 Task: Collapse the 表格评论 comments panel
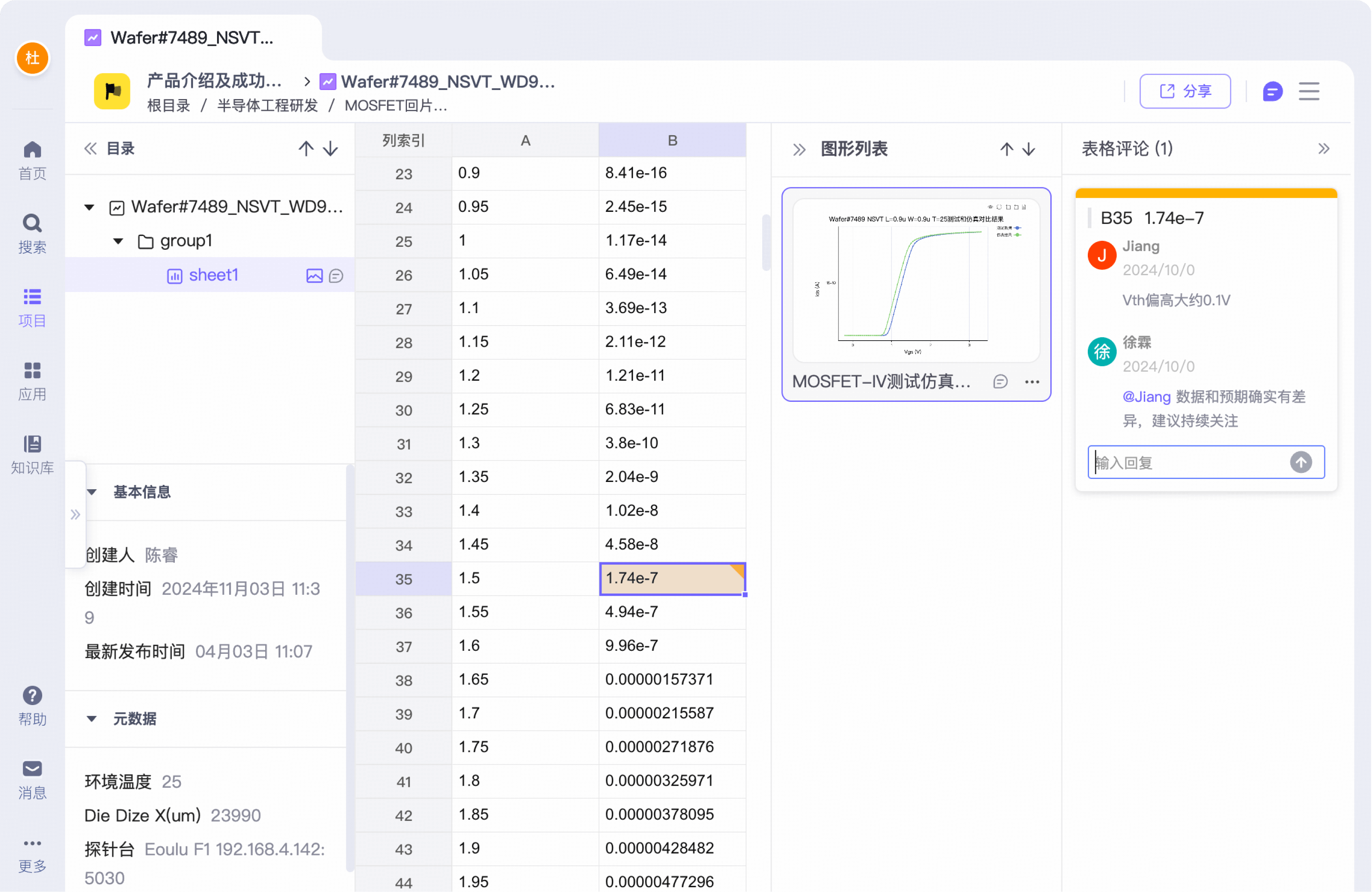pos(1324,149)
